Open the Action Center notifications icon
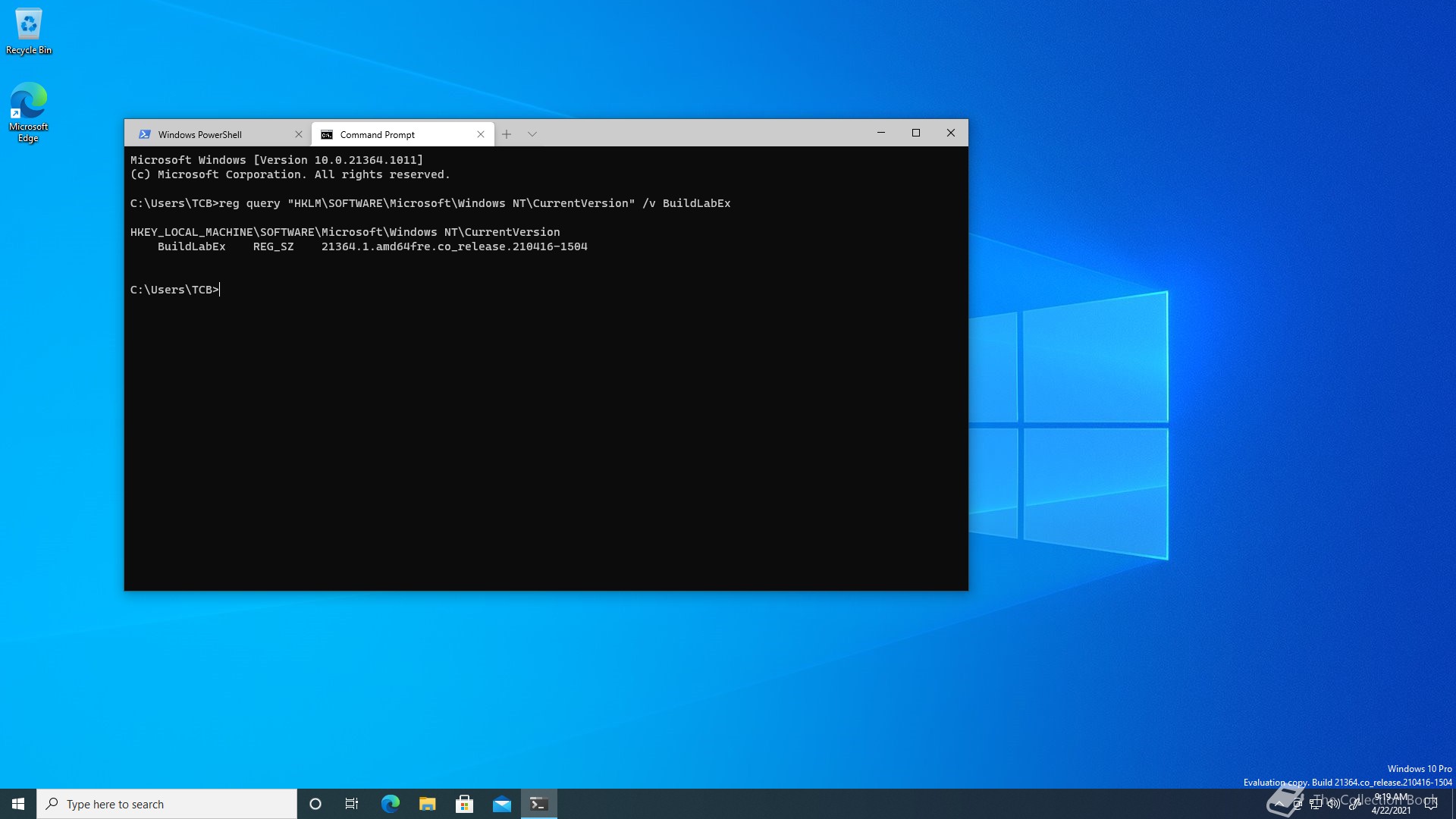The width and height of the screenshot is (1456, 819). pyautogui.click(x=1431, y=804)
